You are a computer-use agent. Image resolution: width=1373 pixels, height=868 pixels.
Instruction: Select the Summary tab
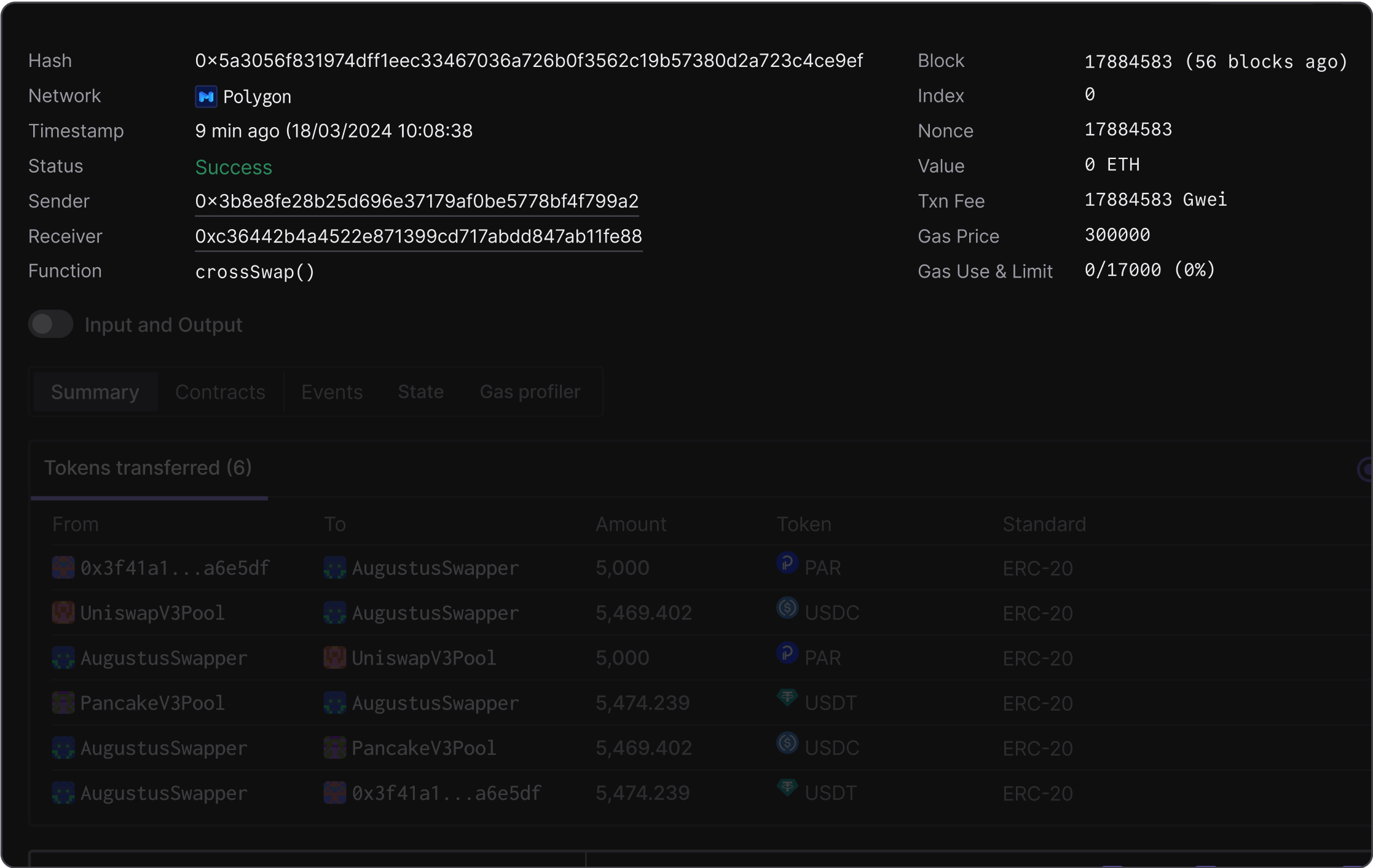tap(95, 392)
